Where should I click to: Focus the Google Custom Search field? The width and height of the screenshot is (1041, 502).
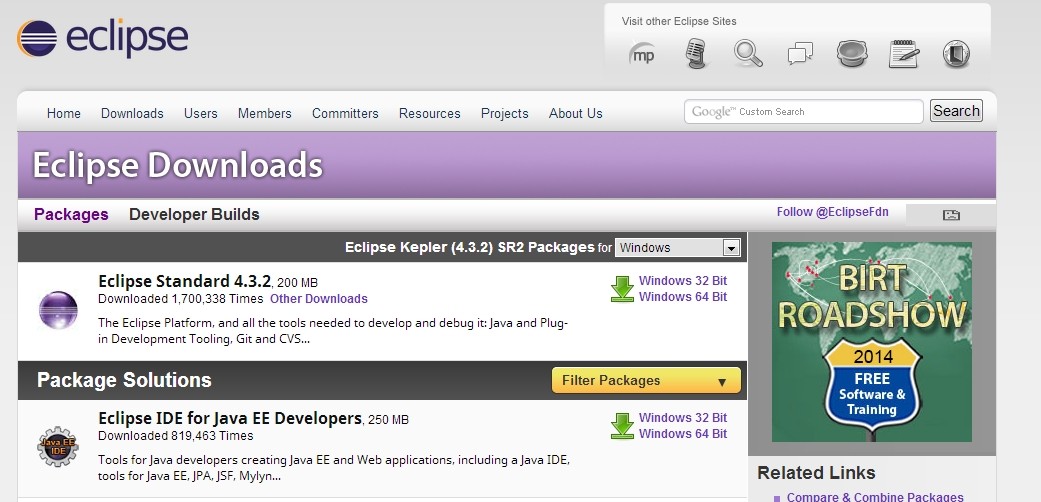coord(803,112)
